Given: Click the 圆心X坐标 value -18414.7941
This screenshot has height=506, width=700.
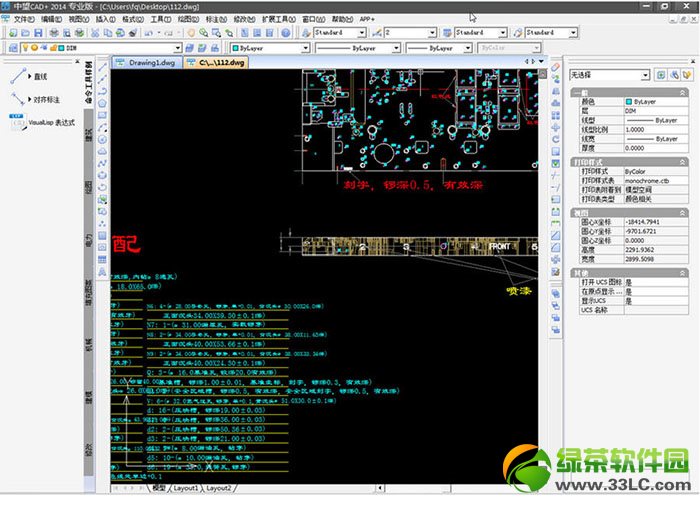Looking at the screenshot, I should 656,222.
